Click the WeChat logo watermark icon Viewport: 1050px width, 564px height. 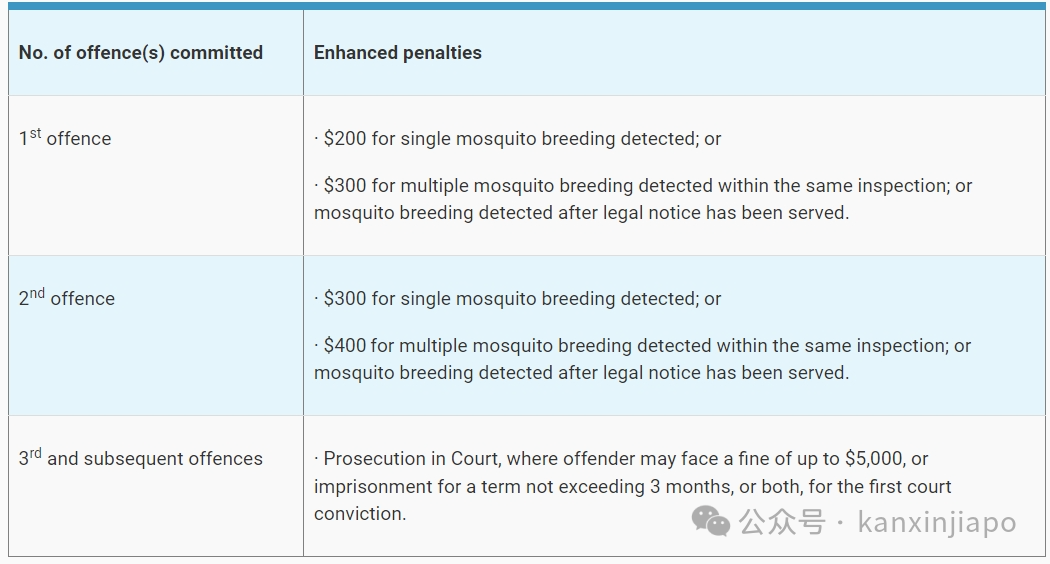710,521
